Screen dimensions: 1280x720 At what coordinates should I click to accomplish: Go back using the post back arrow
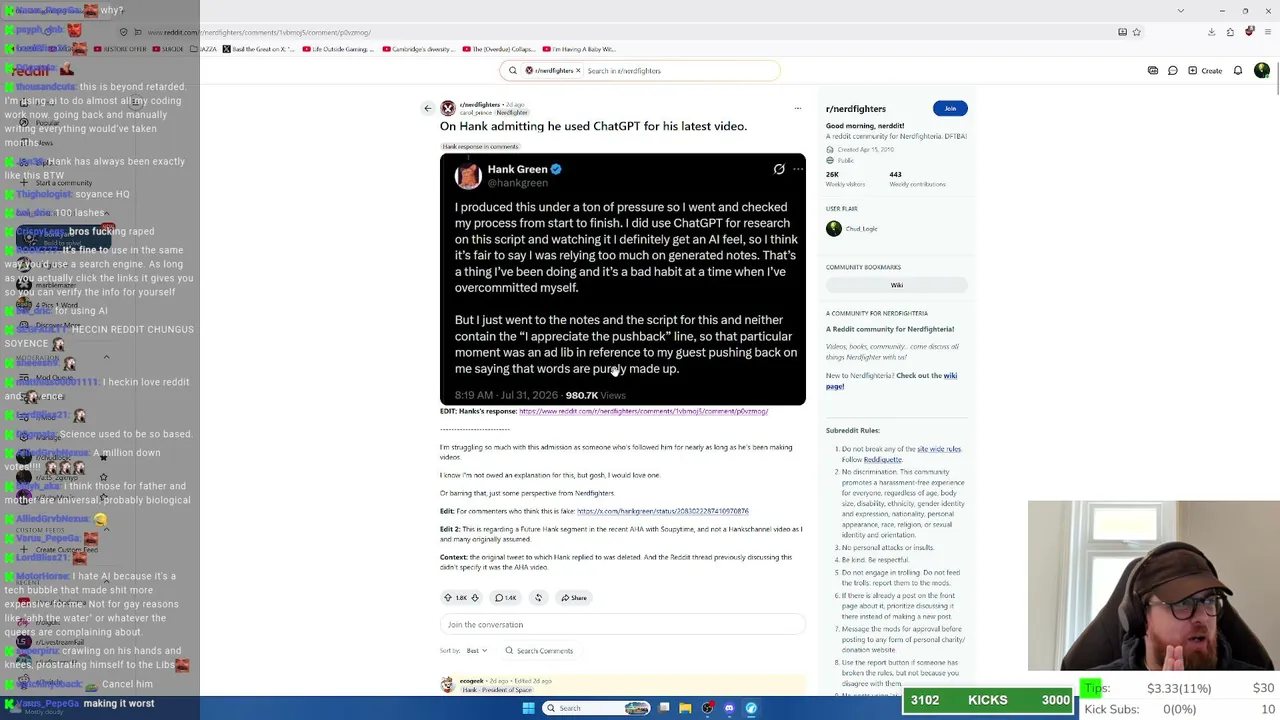[427, 108]
